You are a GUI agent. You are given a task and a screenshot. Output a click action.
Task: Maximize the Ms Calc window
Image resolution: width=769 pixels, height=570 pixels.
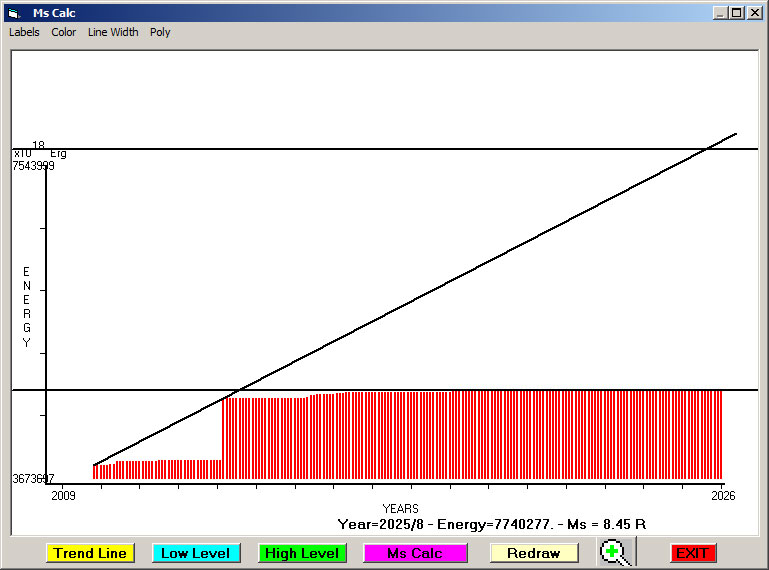[x=736, y=13]
